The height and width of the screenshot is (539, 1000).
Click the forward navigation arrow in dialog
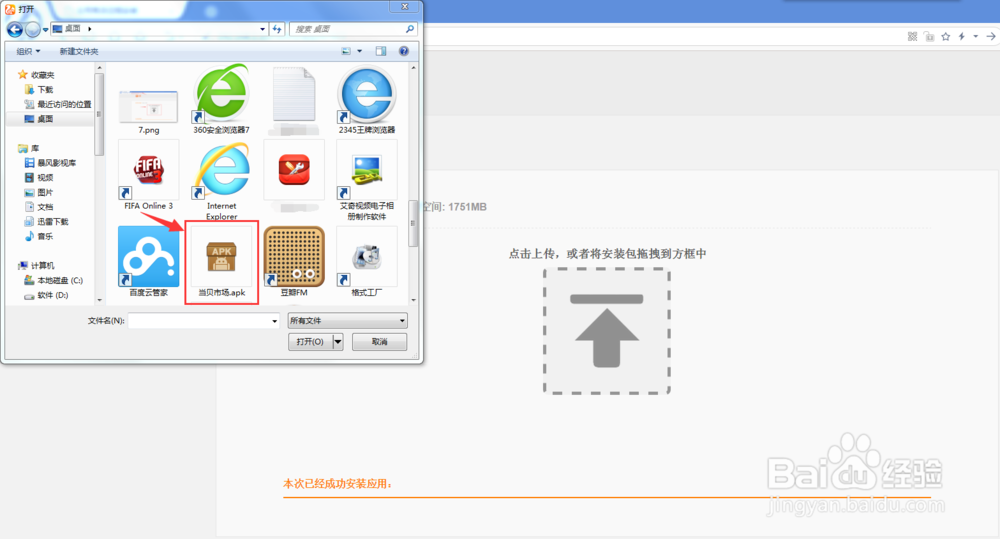[33, 29]
